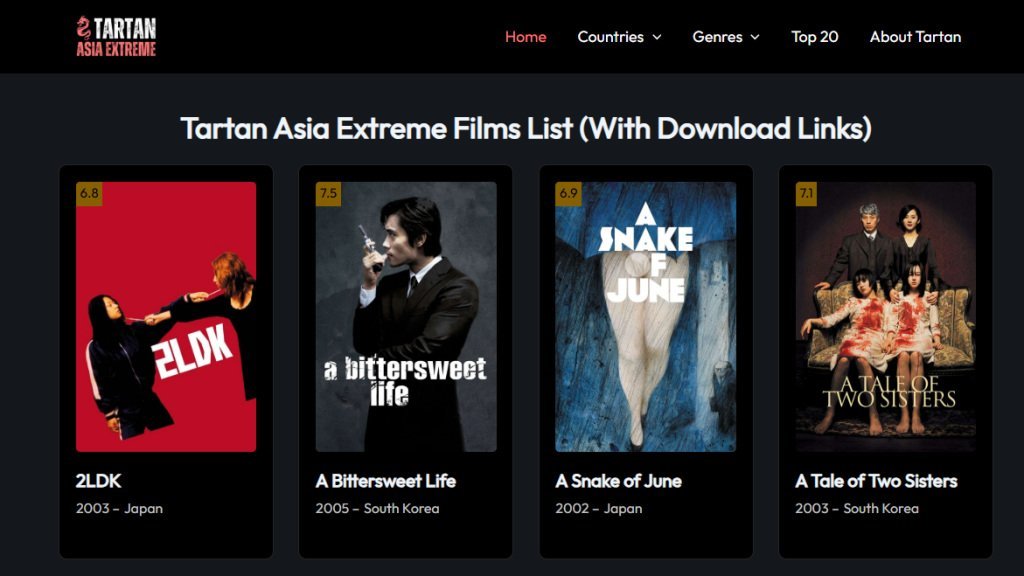1024x576 pixels.
Task: Expand the Countries dropdown menu
Action: 610,37
